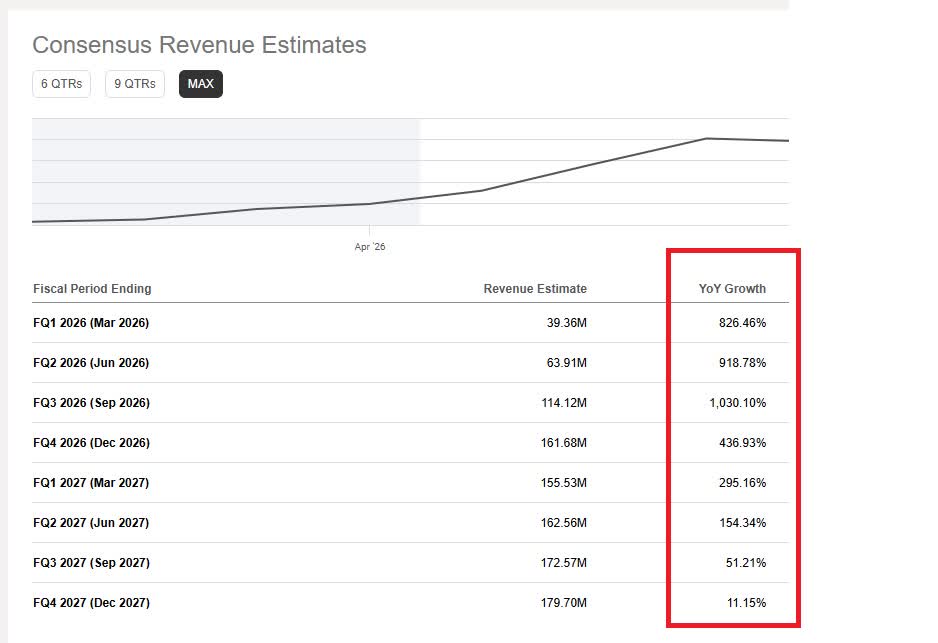The width and height of the screenshot is (938, 643).
Task: Click the FQ4 2026 (Dec 2026) row label
Action: click(92, 443)
